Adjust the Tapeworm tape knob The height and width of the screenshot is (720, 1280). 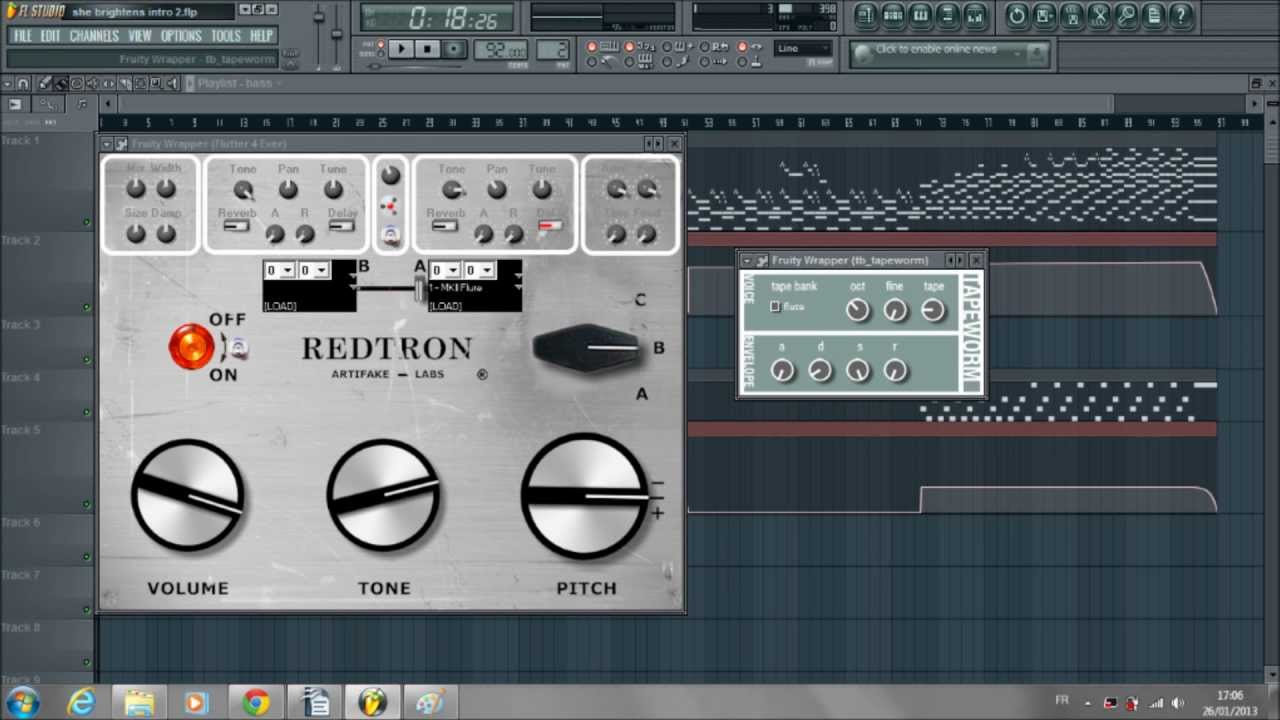[932, 311]
